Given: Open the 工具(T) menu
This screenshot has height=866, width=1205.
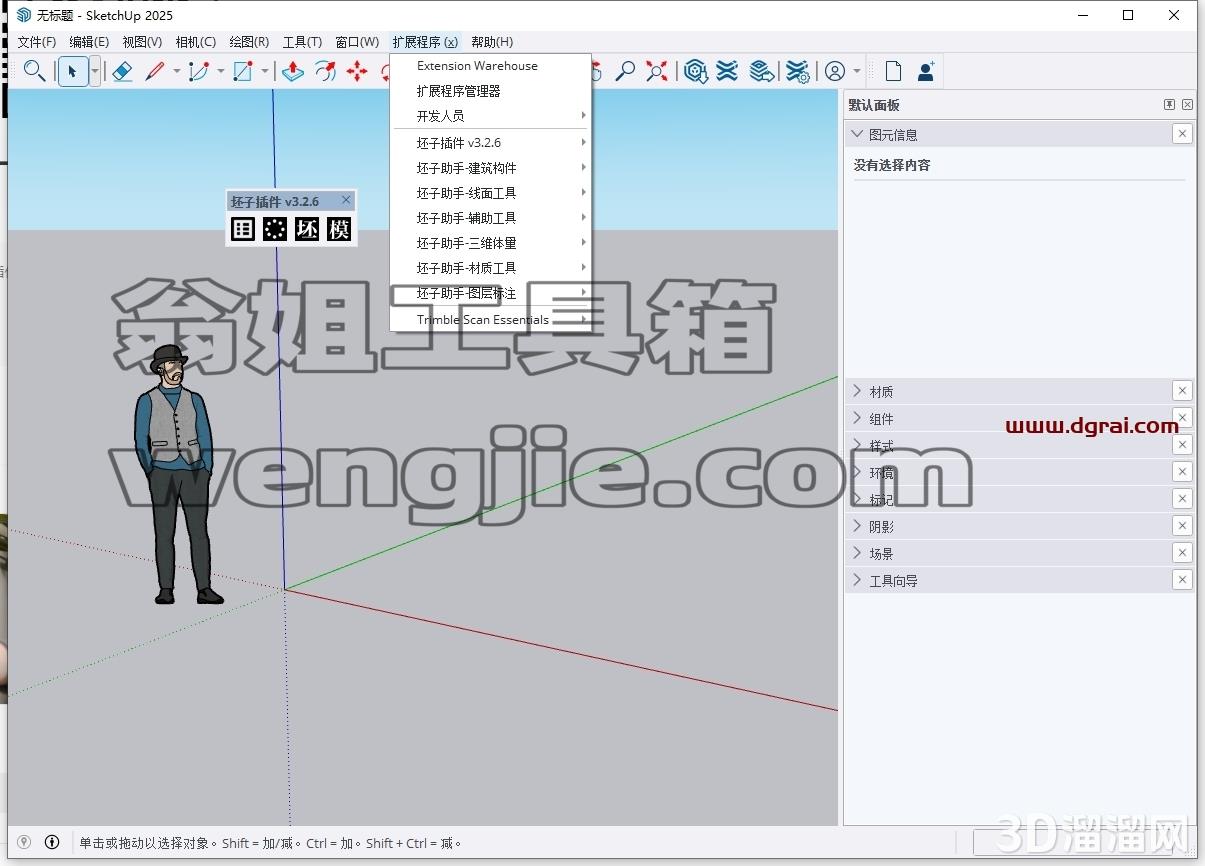Looking at the screenshot, I should point(302,42).
